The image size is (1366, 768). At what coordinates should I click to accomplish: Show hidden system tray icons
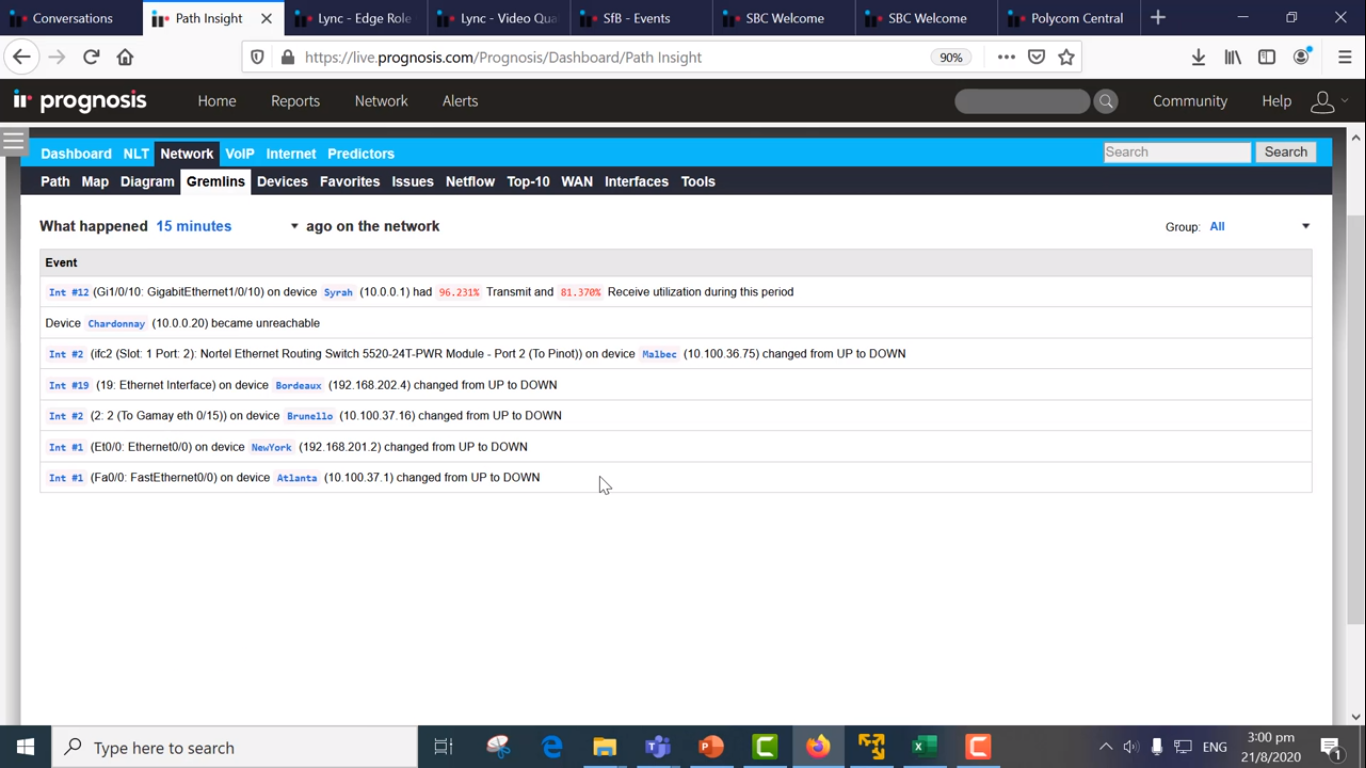pos(1105,747)
